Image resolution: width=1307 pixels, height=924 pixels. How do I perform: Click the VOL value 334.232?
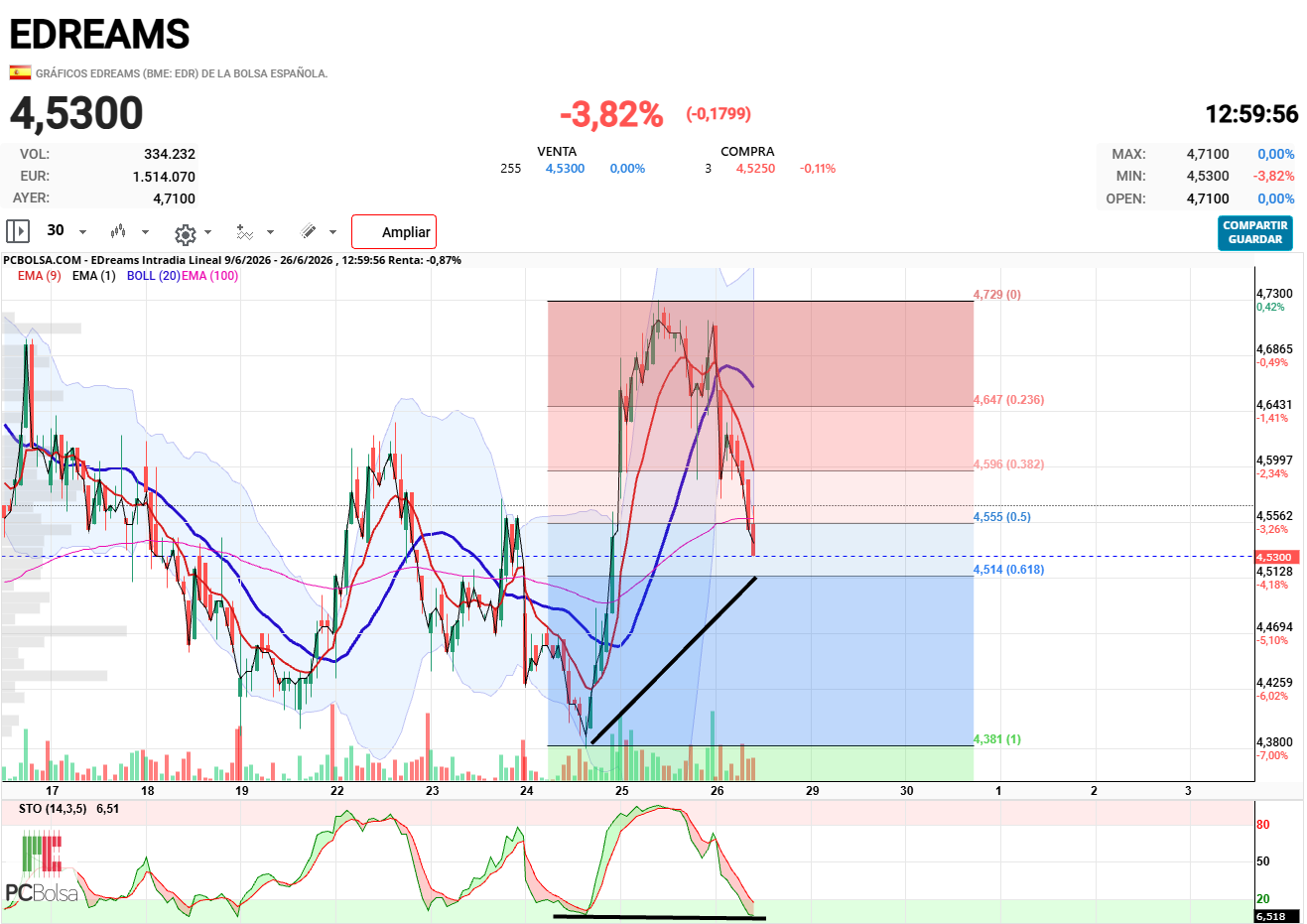click(x=170, y=154)
